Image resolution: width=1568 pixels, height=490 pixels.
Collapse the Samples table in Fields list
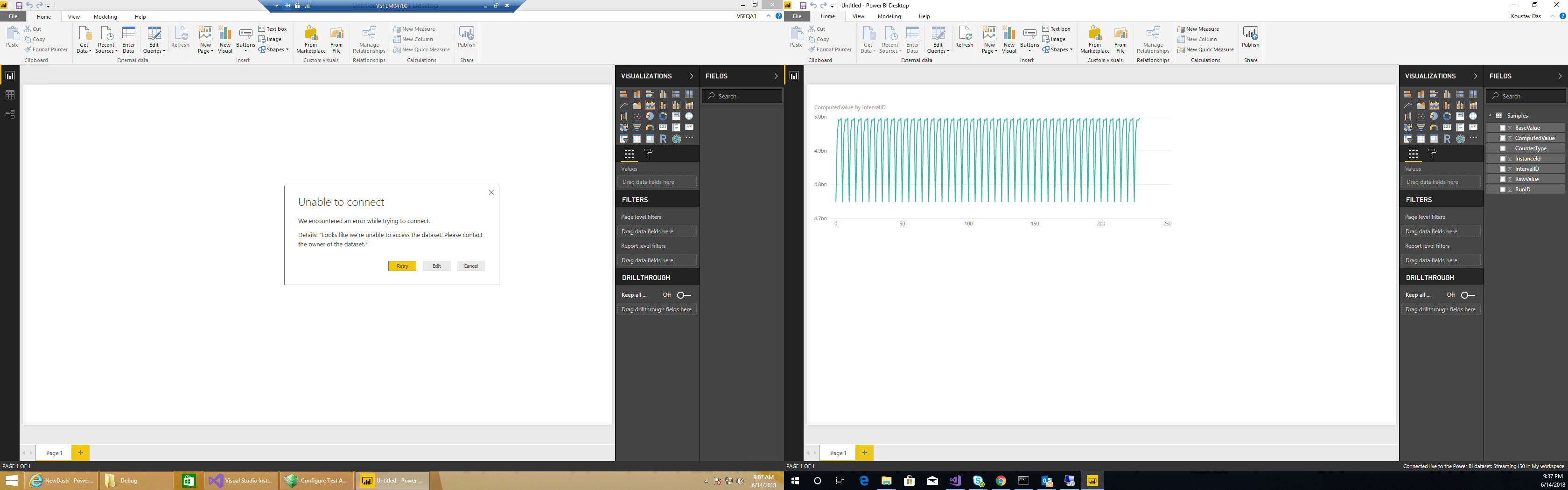click(x=1491, y=116)
